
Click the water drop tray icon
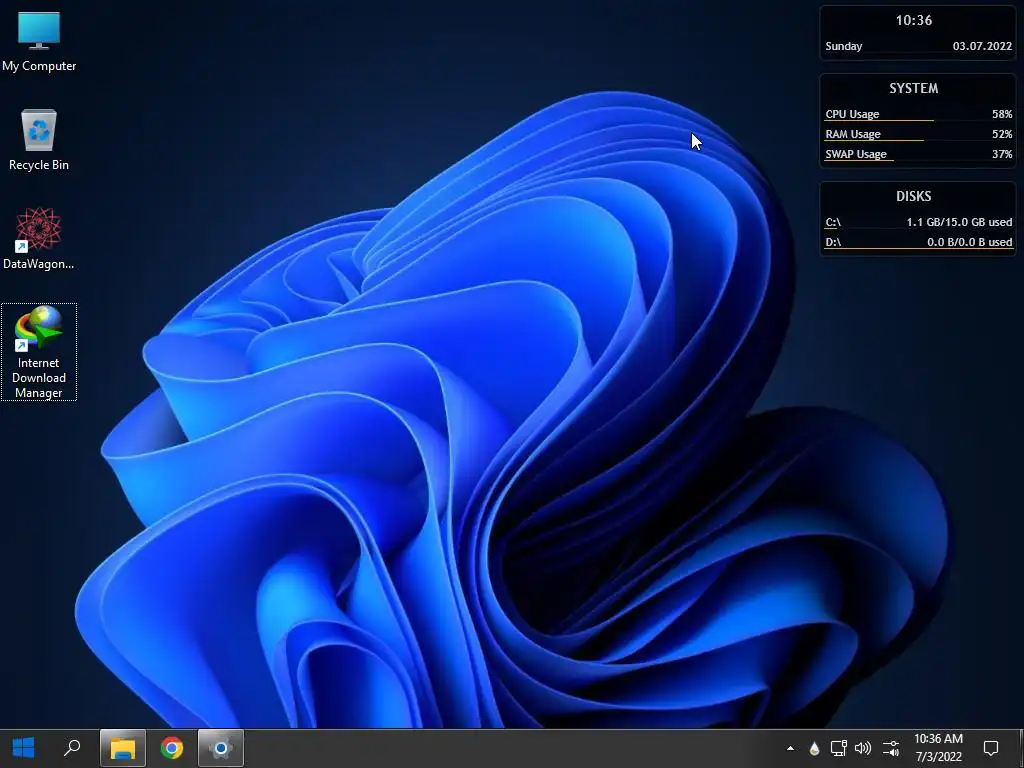click(814, 748)
